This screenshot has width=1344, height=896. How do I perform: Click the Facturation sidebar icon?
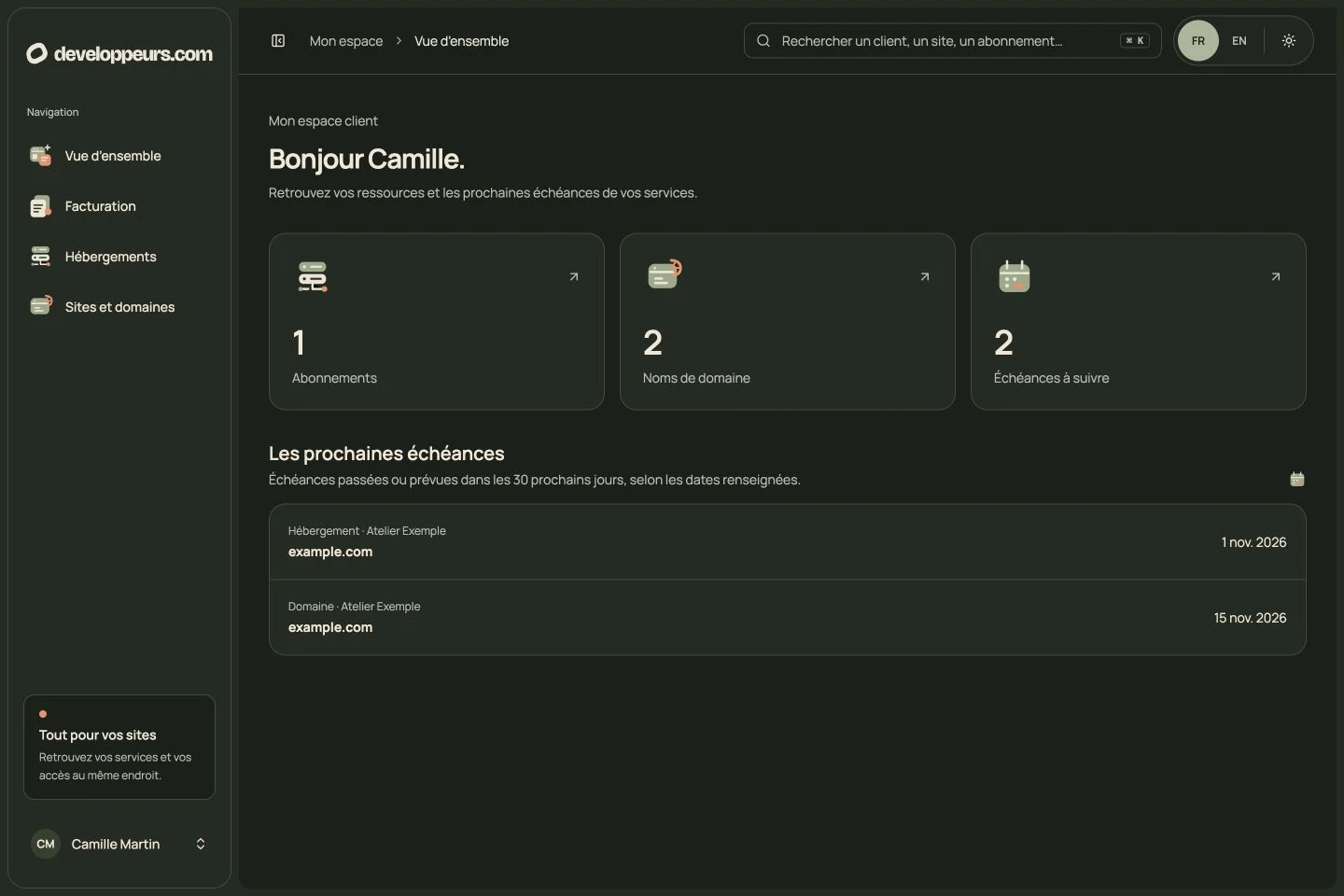tap(40, 206)
